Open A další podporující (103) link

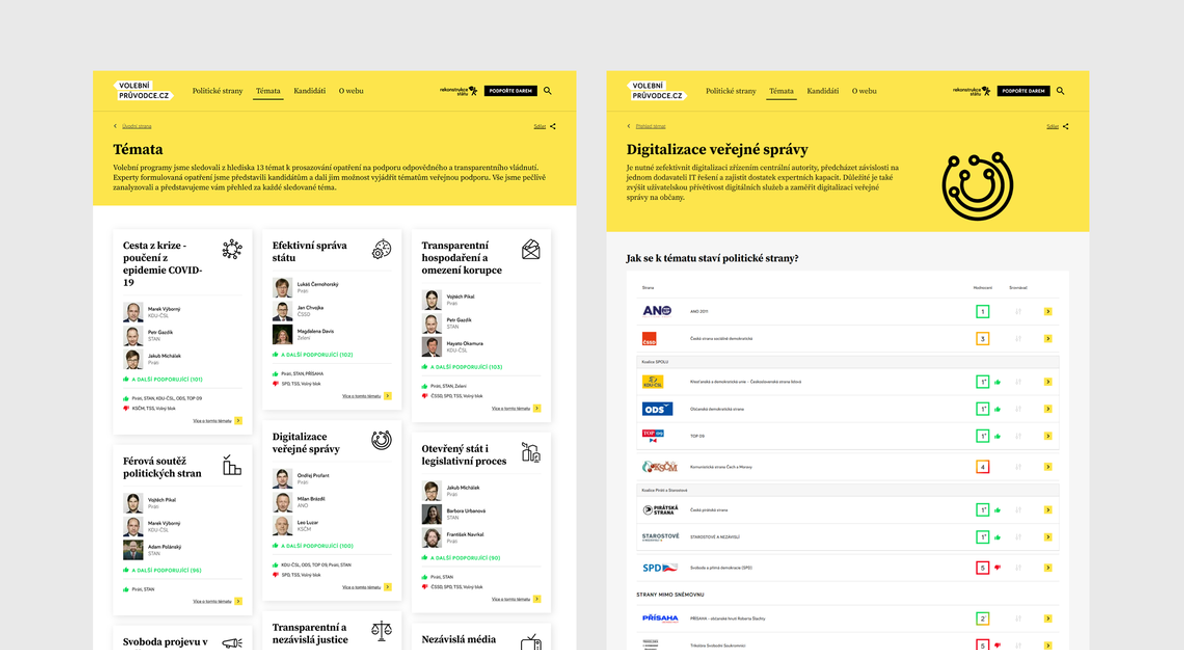point(466,367)
